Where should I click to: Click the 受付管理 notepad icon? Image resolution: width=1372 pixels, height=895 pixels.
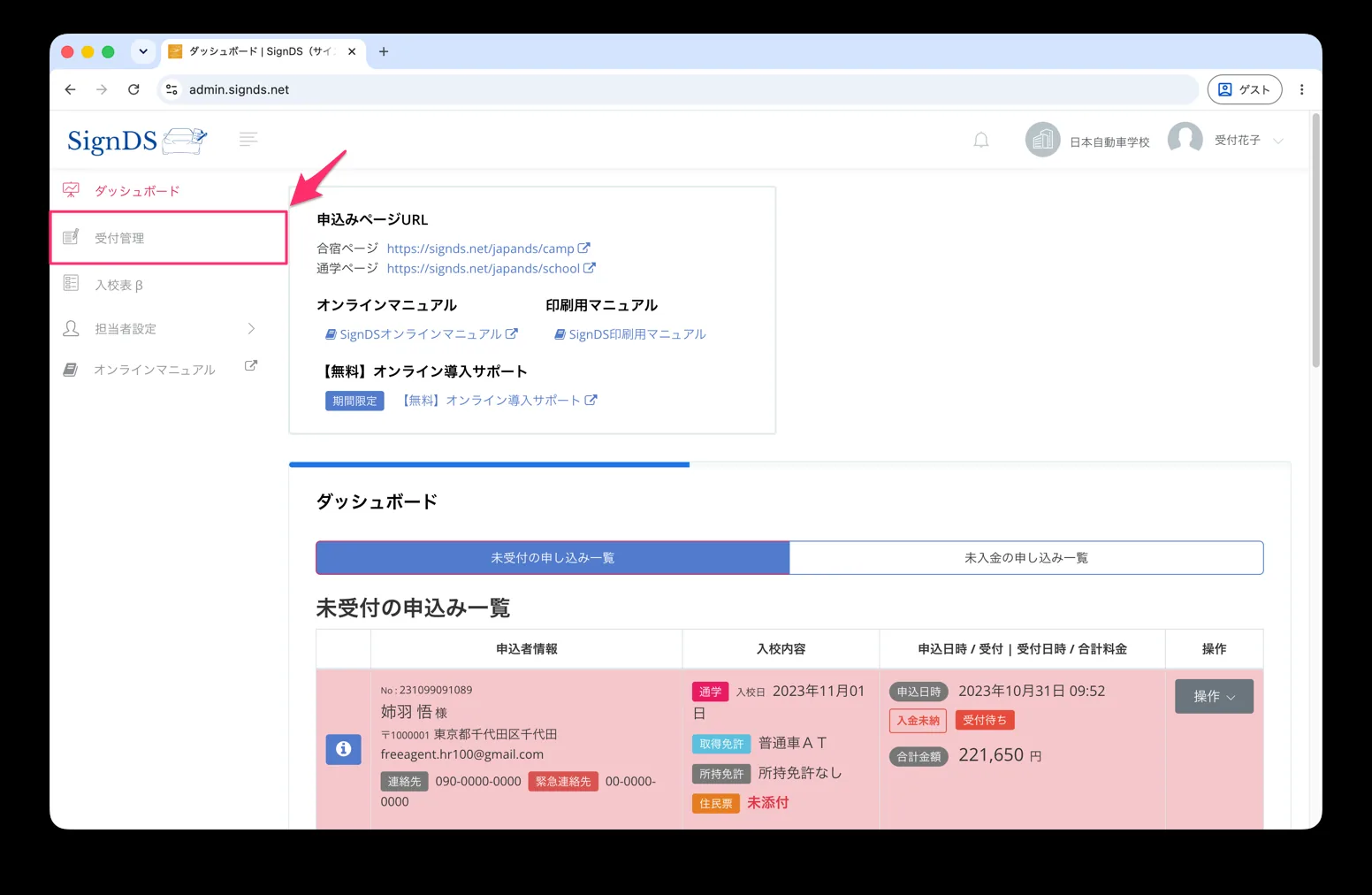(x=72, y=237)
